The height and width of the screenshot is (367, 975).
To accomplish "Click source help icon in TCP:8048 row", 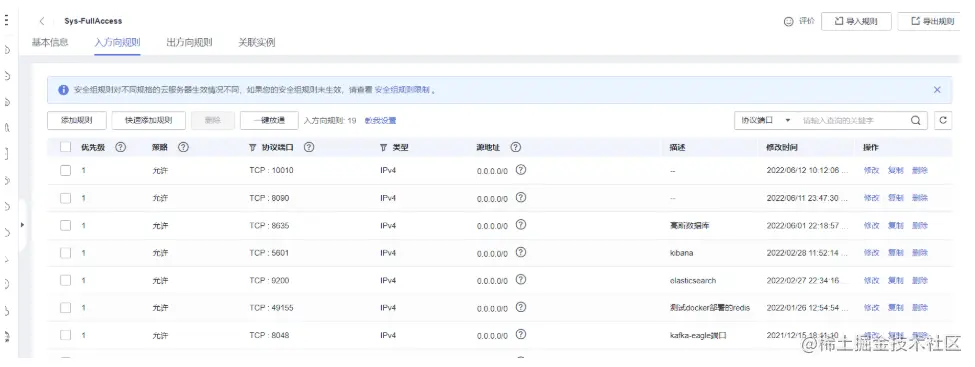I will coord(521,334).
